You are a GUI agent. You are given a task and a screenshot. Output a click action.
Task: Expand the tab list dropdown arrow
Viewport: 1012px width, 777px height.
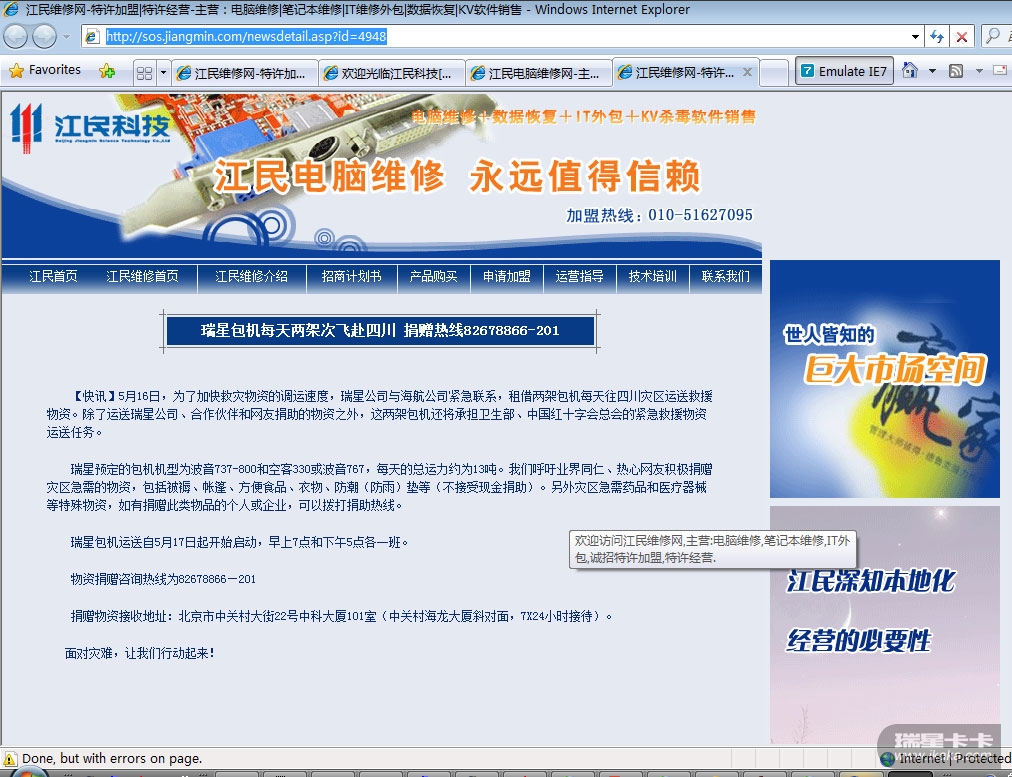coord(163,73)
